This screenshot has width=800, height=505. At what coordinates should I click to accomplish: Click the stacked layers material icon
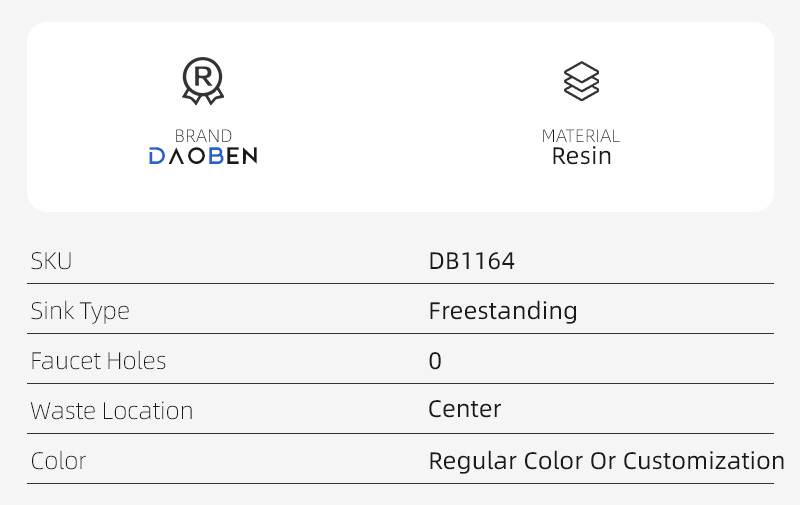581,81
